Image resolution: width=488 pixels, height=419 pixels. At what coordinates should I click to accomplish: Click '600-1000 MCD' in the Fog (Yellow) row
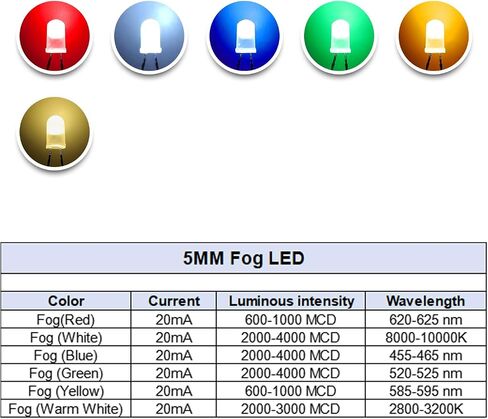click(x=291, y=391)
